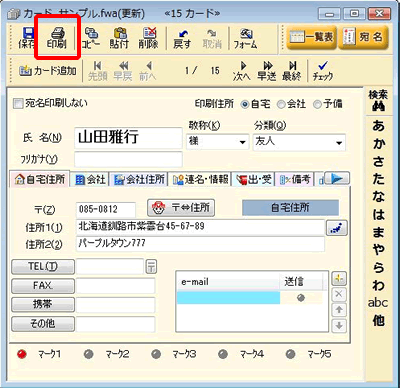Mark card with チェック icon
The height and width of the screenshot is (388, 400).
(322, 71)
